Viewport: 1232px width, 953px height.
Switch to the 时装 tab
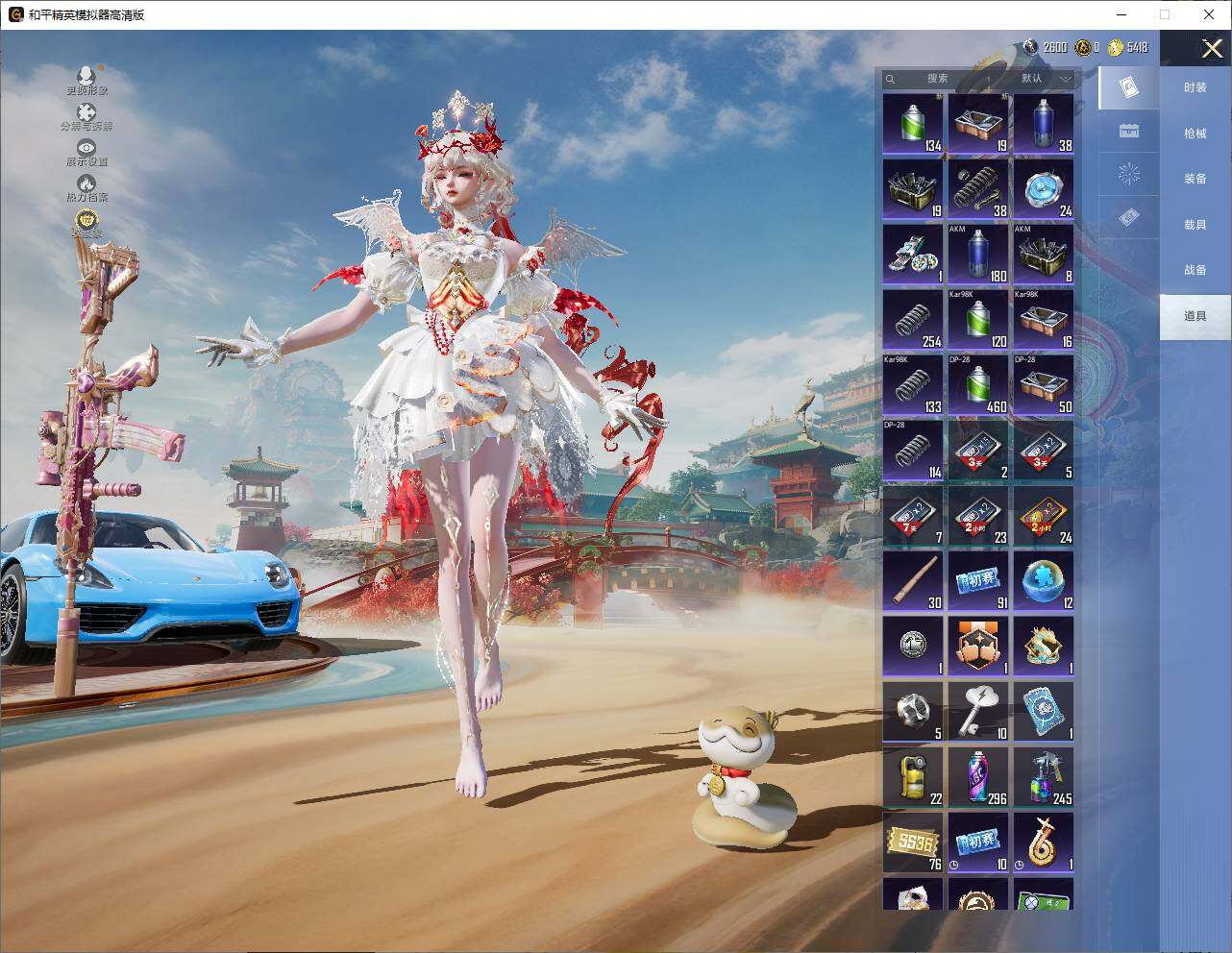[x=1195, y=87]
